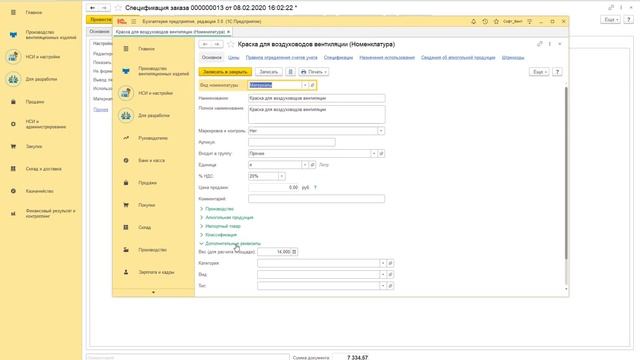Open the Тип dropdown arrow

pyautogui.click(x=383, y=286)
